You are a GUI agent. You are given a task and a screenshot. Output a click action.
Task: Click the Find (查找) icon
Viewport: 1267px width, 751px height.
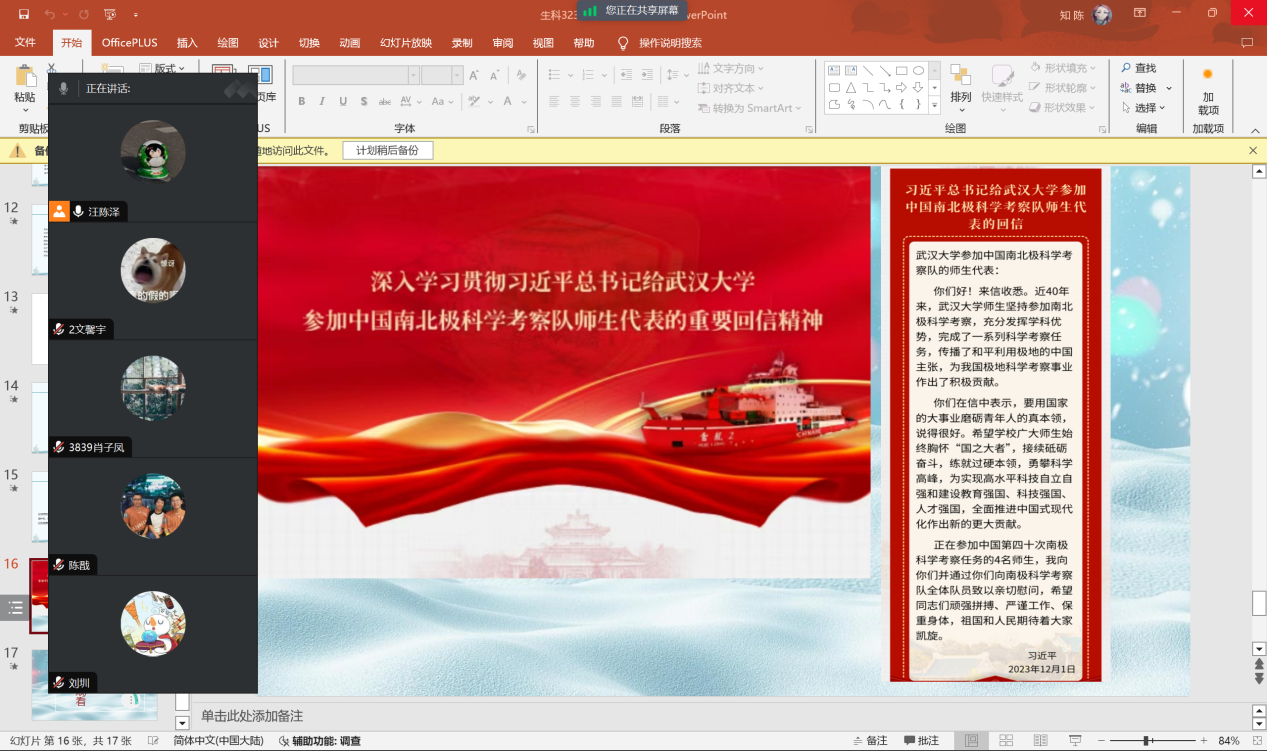point(1137,68)
